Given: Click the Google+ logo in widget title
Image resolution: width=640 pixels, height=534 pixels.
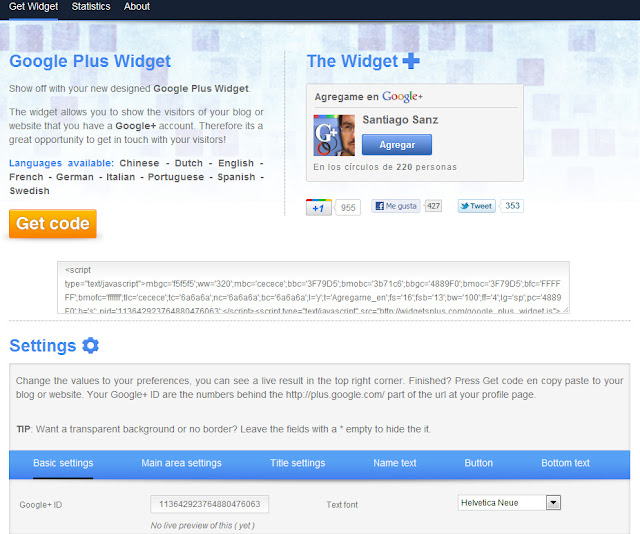Looking at the screenshot, I should [x=402, y=96].
